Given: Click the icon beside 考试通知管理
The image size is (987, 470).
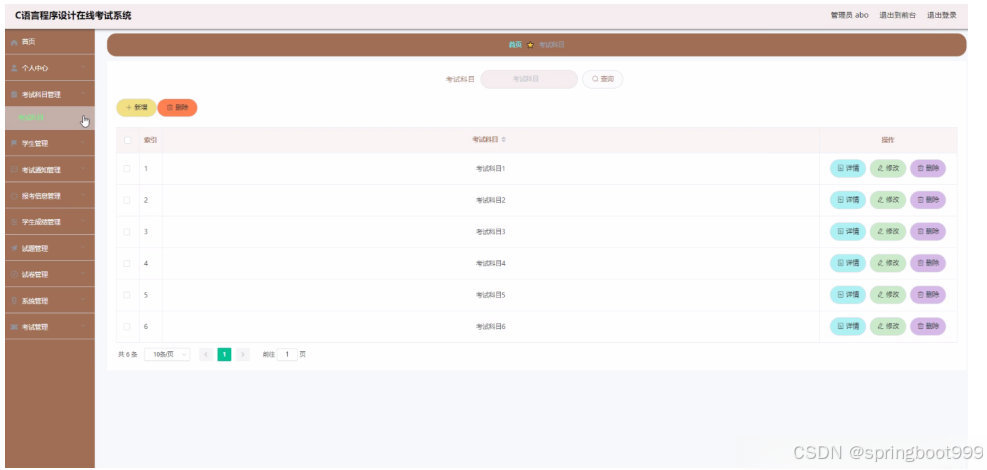Looking at the screenshot, I should click(x=14, y=170).
